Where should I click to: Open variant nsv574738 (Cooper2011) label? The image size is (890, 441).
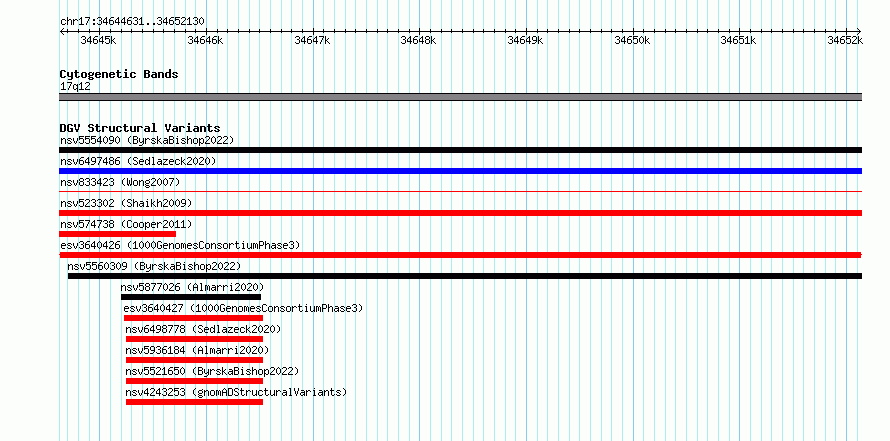126,224
